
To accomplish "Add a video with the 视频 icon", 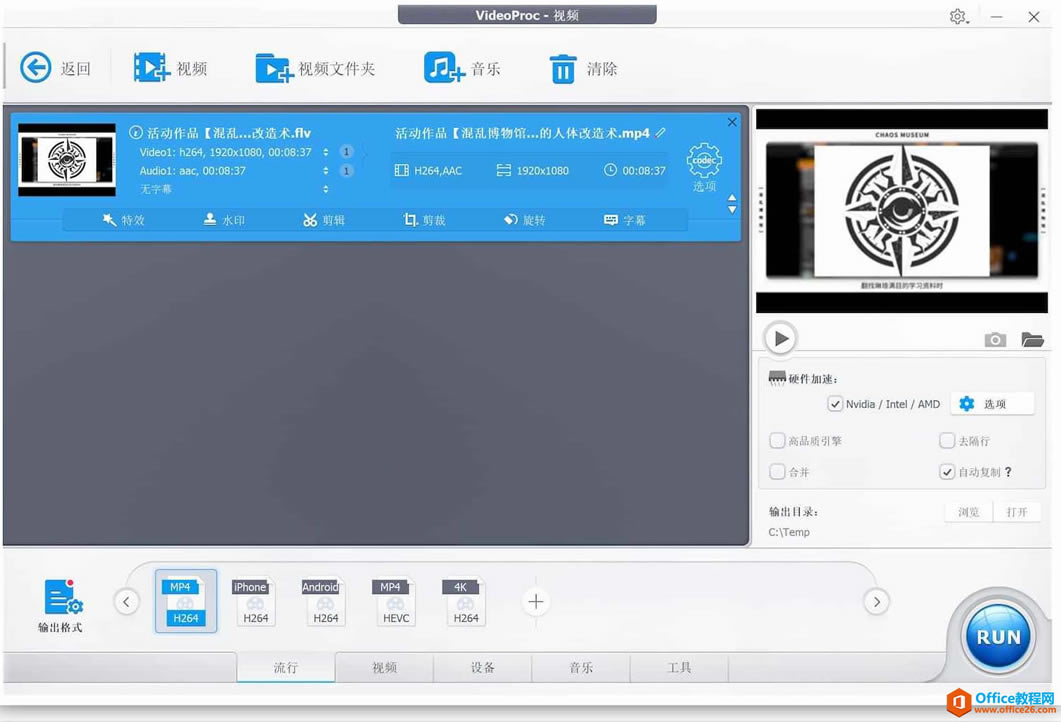I will pos(151,68).
